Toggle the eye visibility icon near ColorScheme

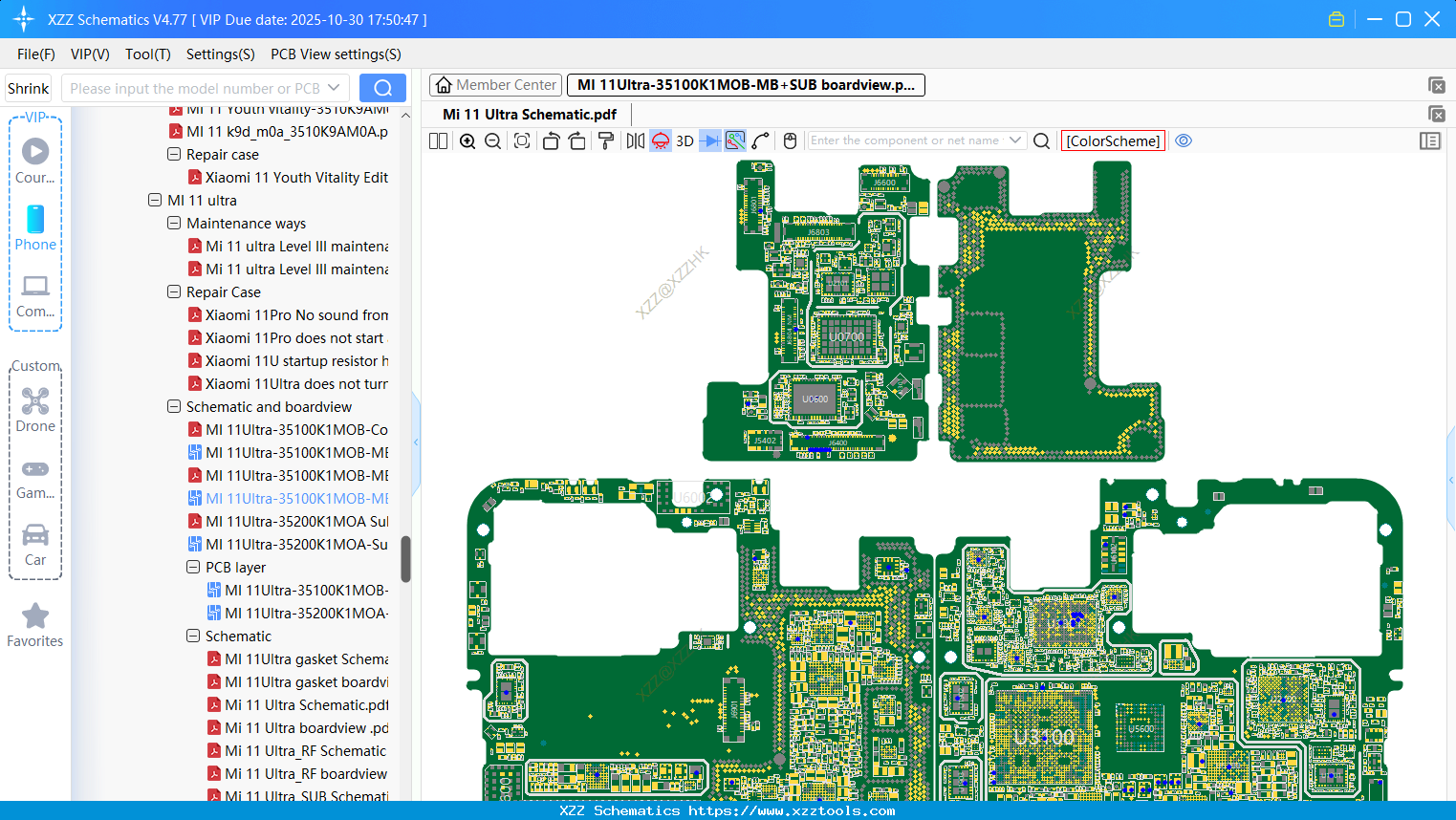click(1184, 140)
